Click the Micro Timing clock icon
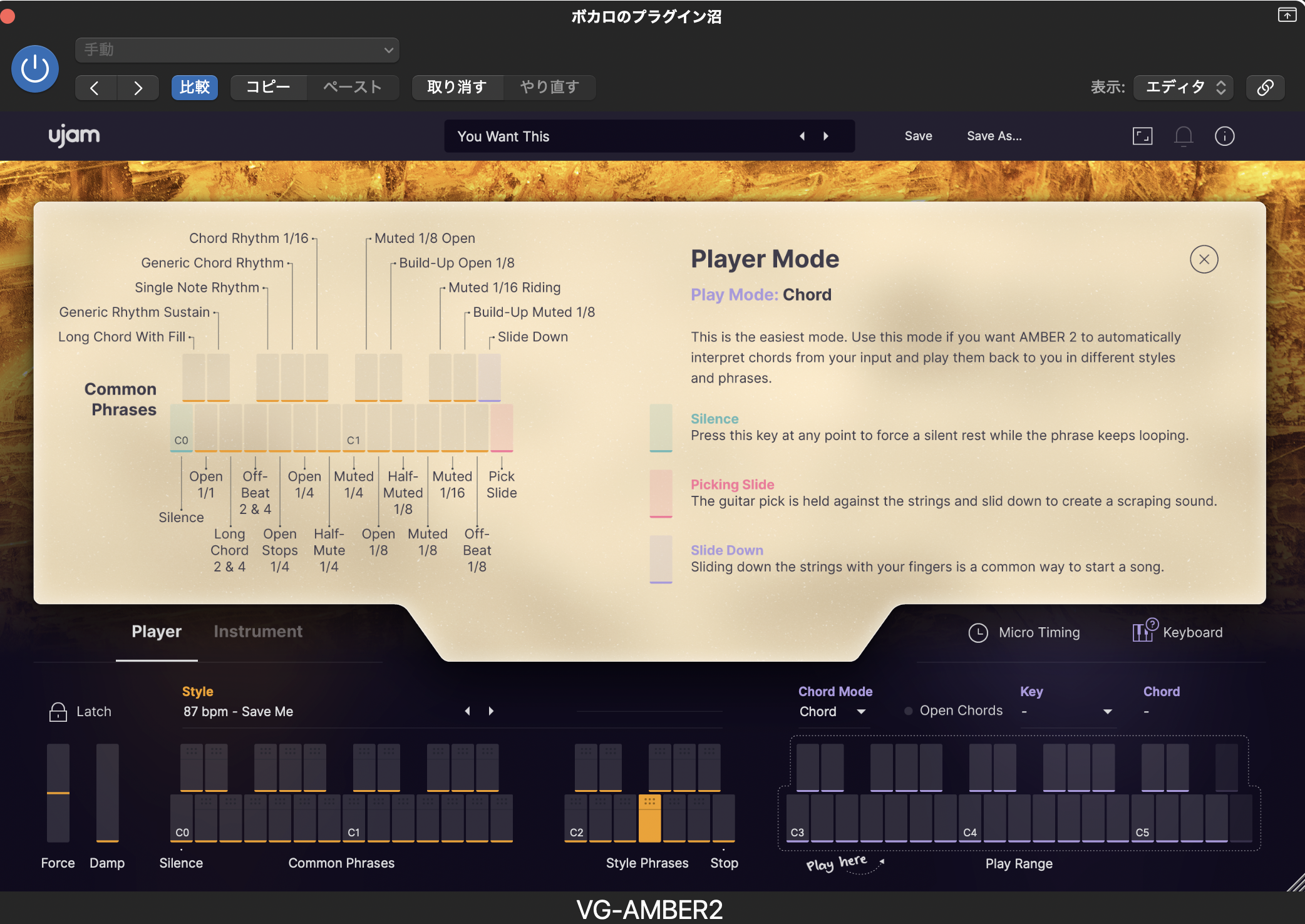 click(x=978, y=633)
